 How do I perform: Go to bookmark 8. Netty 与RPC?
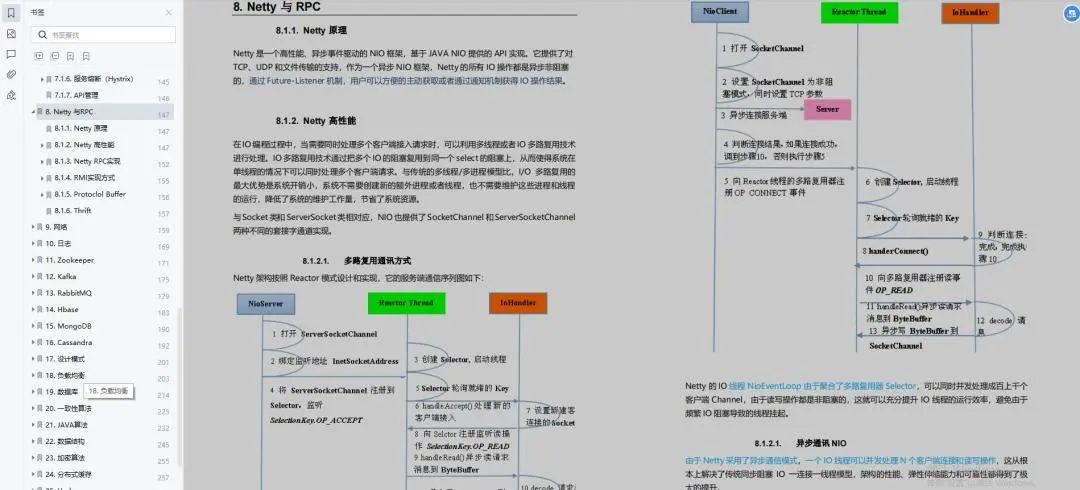(x=70, y=112)
